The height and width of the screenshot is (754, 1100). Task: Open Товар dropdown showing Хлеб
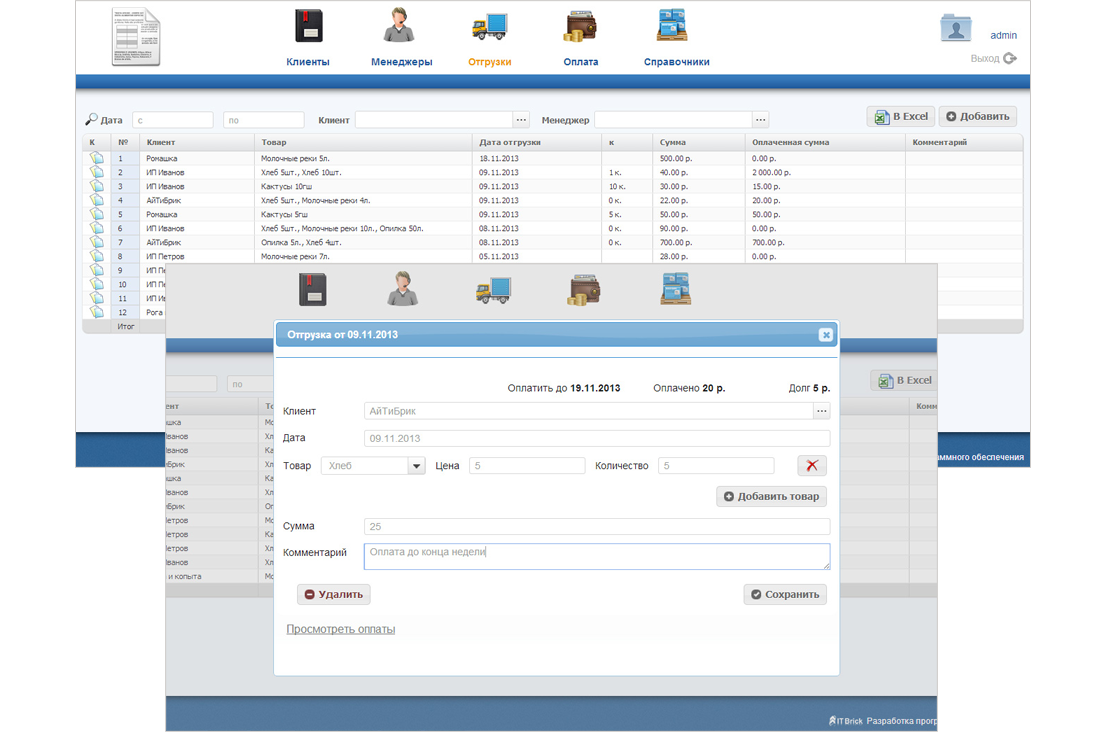pos(373,466)
